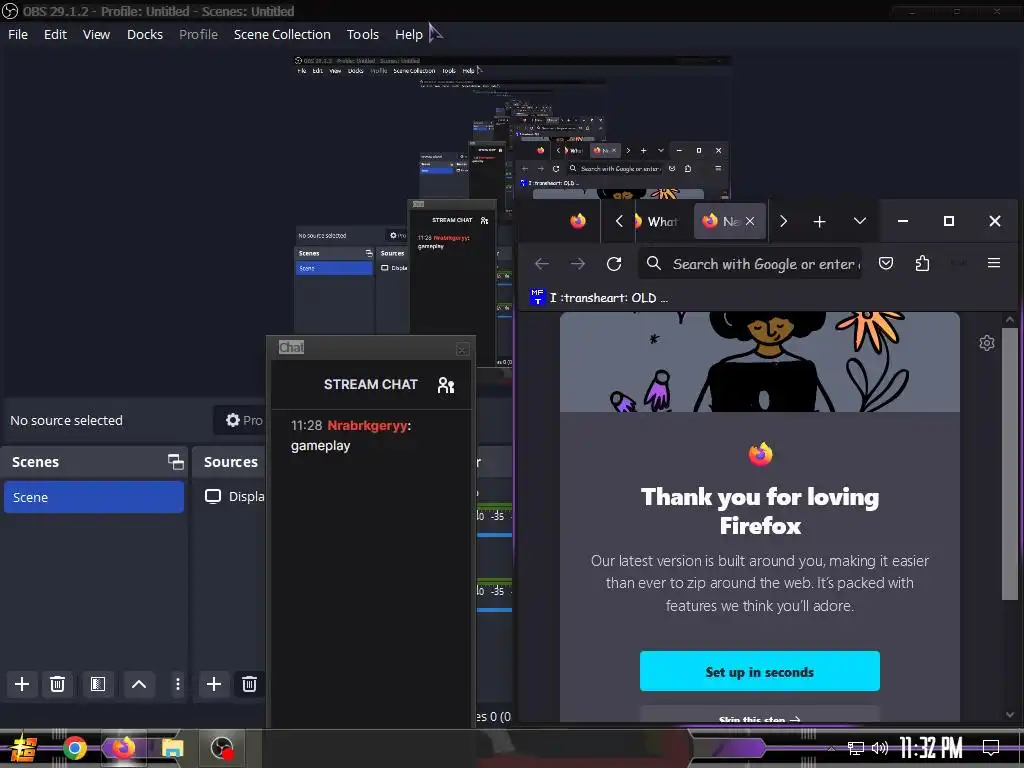
Task: Add a new source with the plus button
Action: click(214, 684)
